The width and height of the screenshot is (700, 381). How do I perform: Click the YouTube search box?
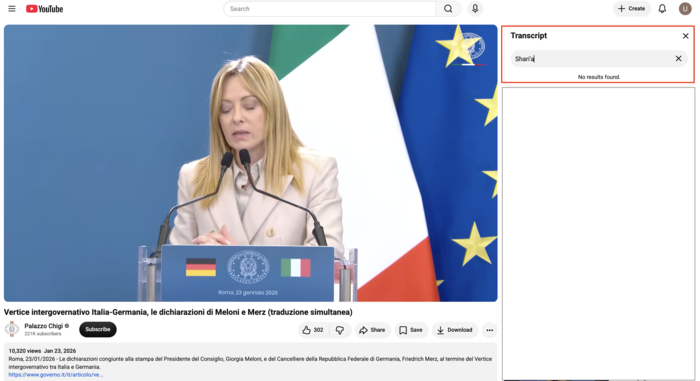[330, 8]
